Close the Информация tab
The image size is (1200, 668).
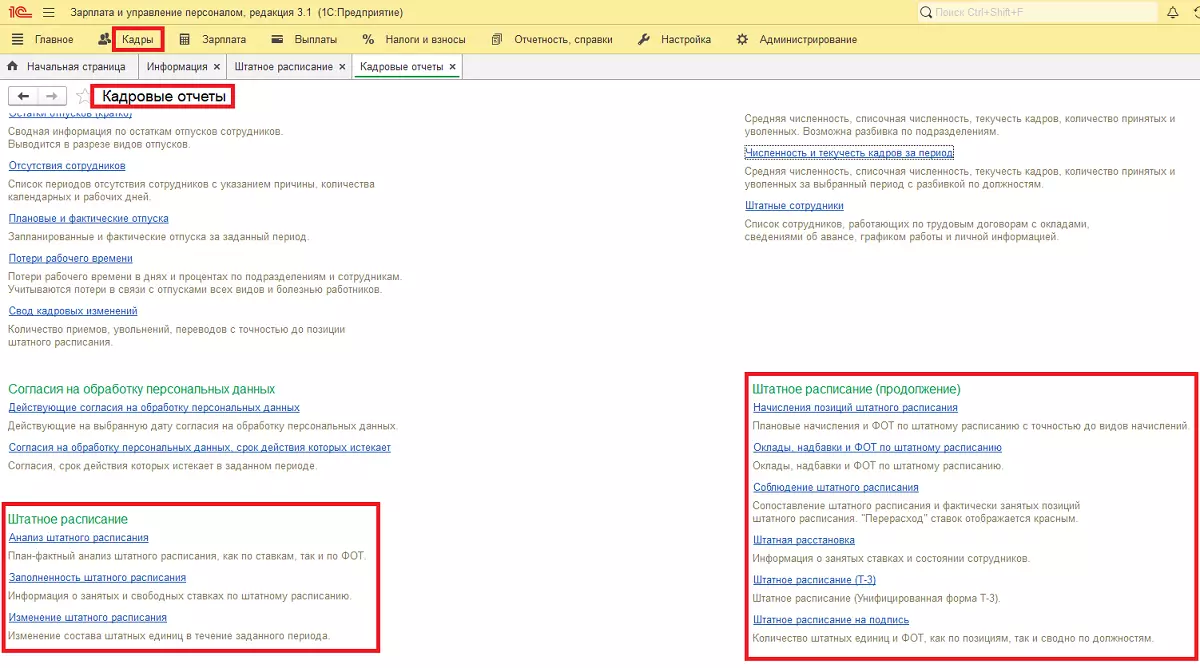(216, 67)
